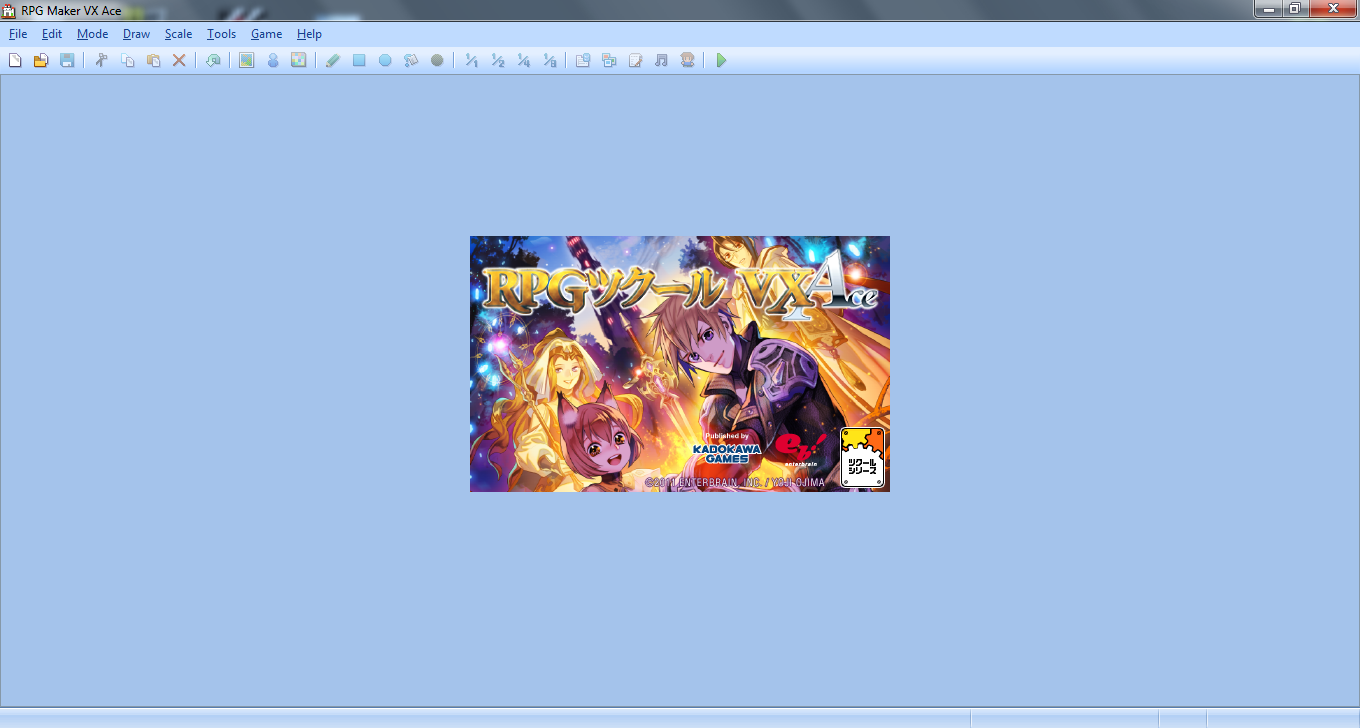Select the Flood Fill tool
1360x728 pixels.
pos(411,60)
